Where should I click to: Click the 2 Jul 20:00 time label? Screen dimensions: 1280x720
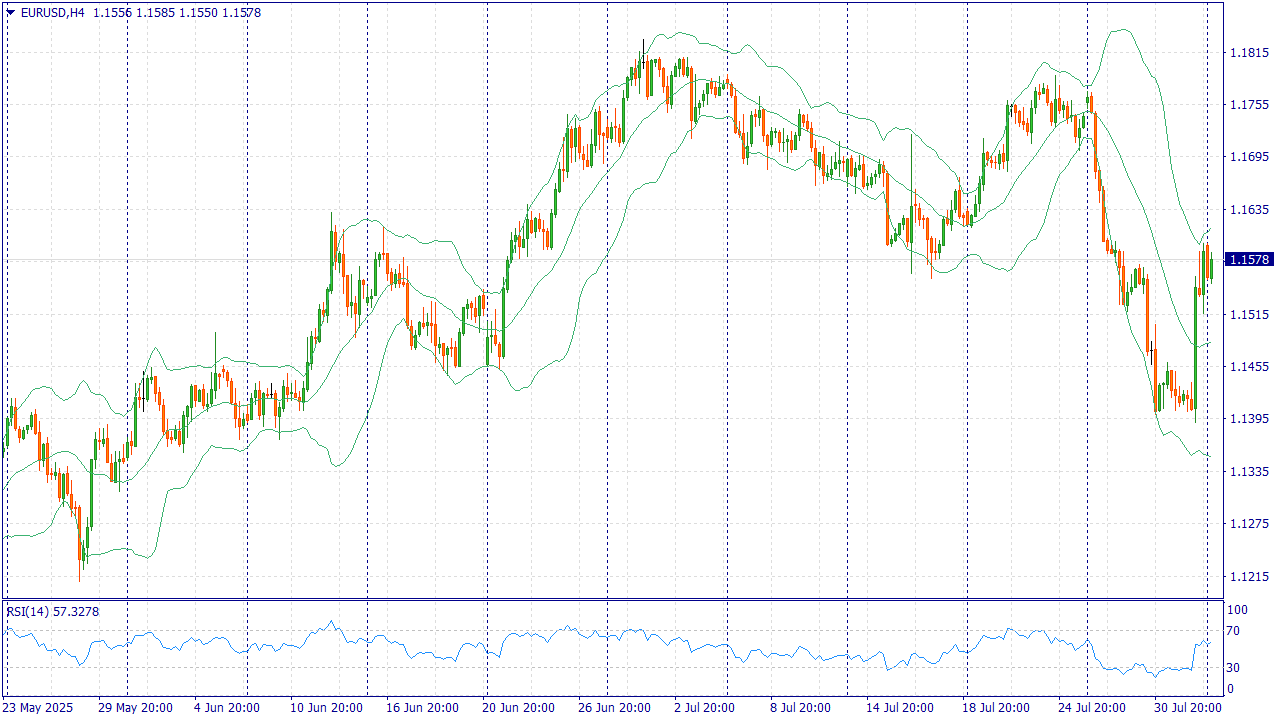(704, 708)
